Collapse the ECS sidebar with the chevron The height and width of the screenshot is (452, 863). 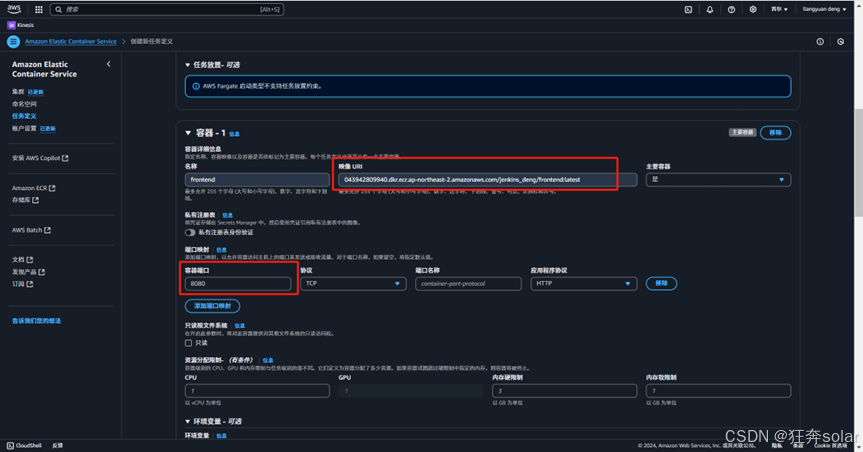click(108, 64)
